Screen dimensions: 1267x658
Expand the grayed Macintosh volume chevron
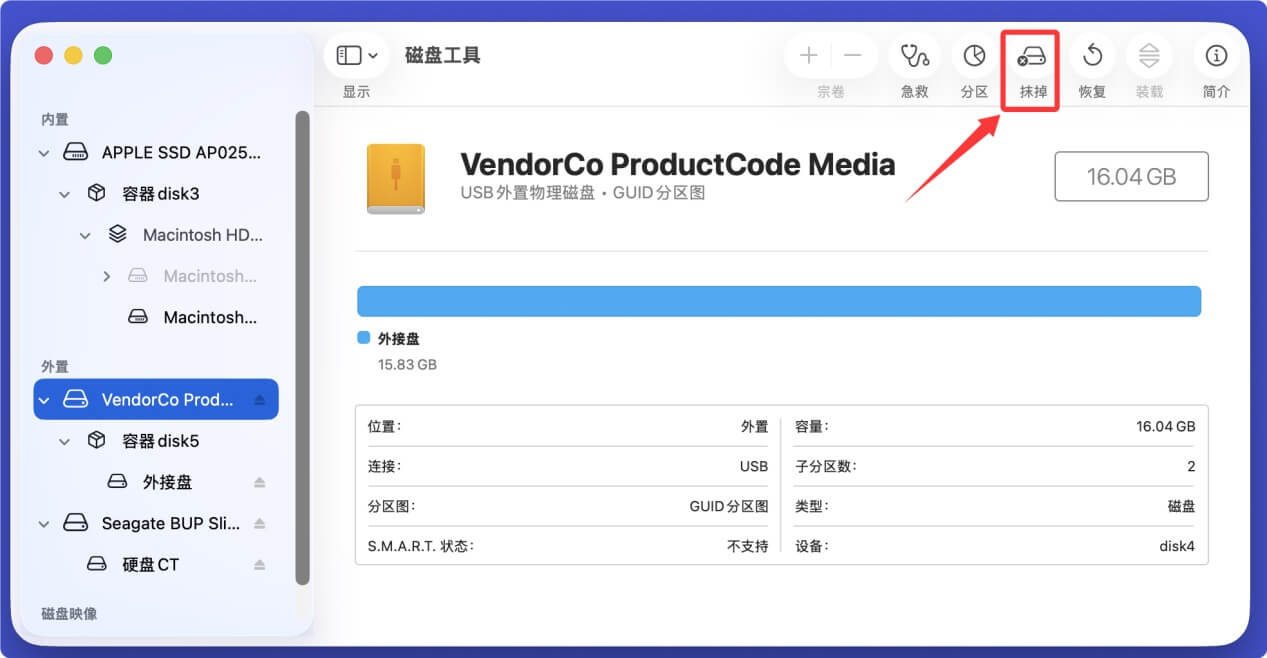click(107, 276)
